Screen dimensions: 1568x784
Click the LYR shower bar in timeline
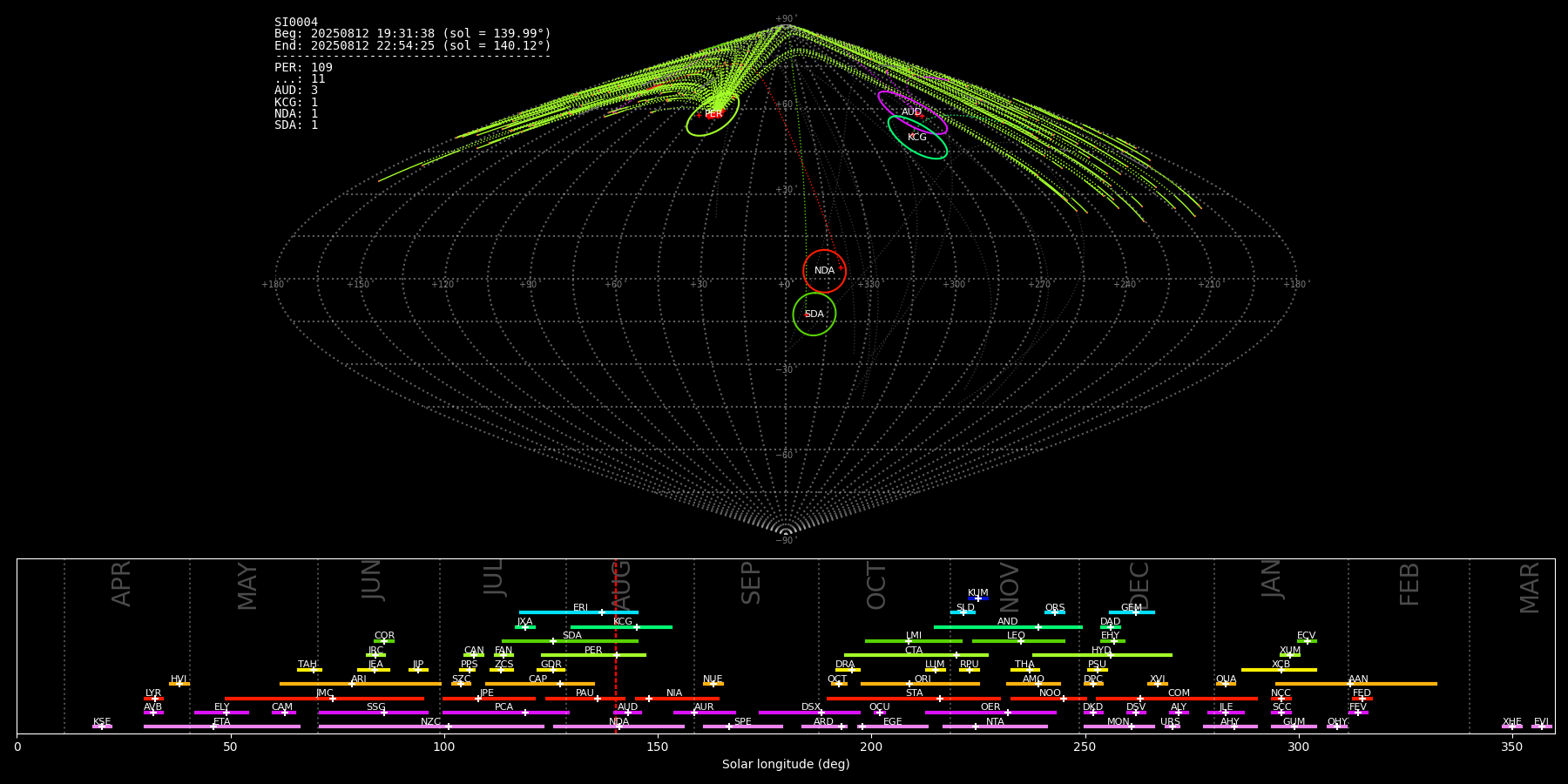point(153,698)
